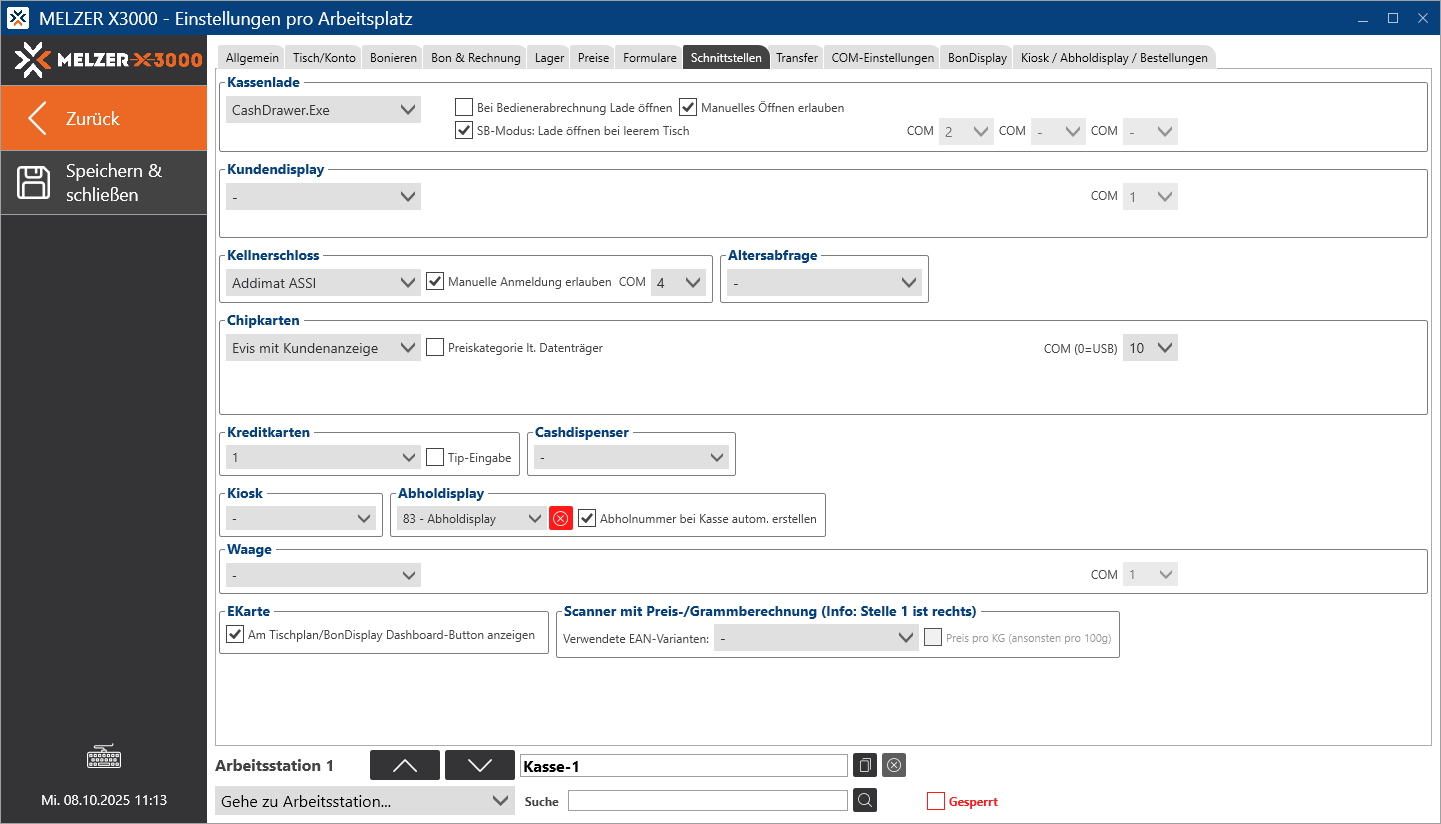Click the on-screen keyboard icon in sidebar

[104, 757]
